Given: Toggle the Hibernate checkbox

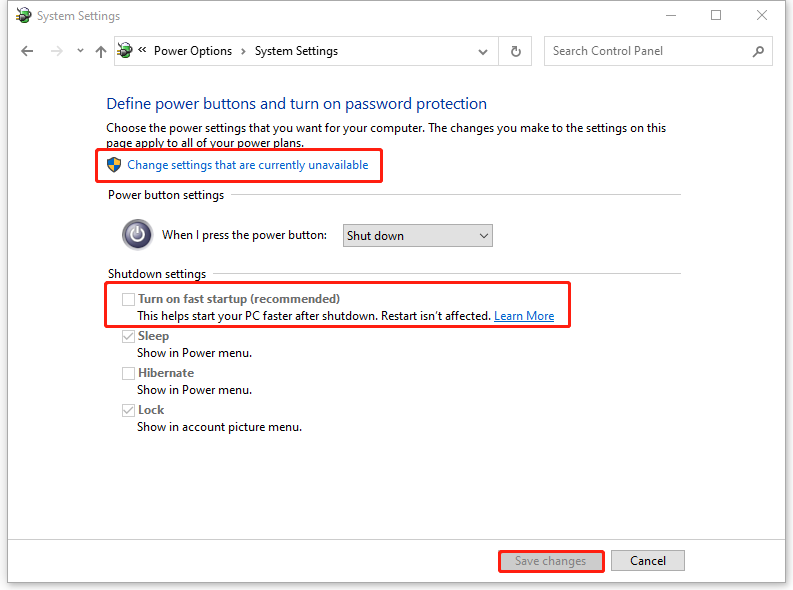Looking at the screenshot, I should (x=128, y=373).
